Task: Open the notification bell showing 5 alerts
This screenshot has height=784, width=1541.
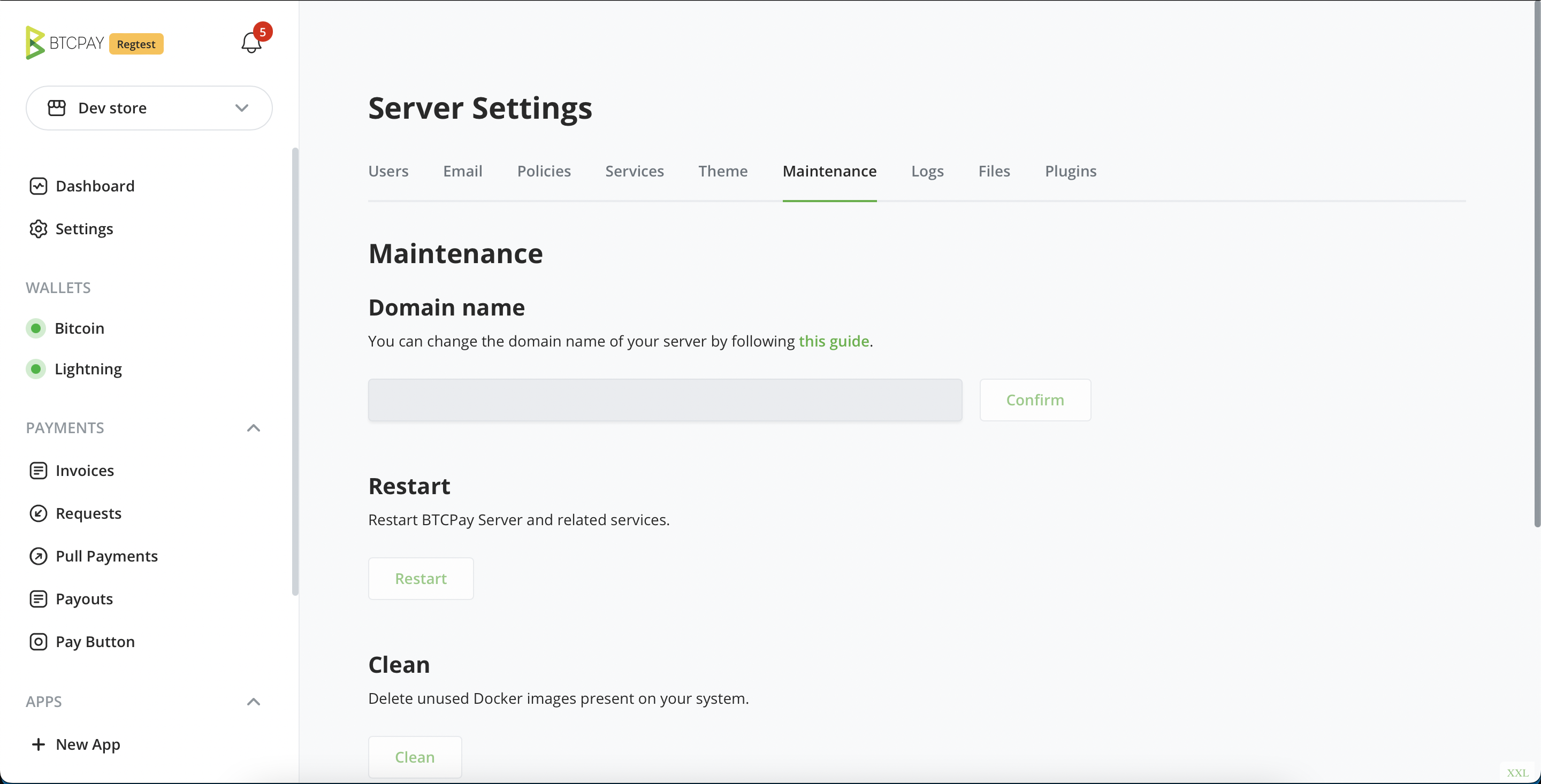Action: click(250, 42)
